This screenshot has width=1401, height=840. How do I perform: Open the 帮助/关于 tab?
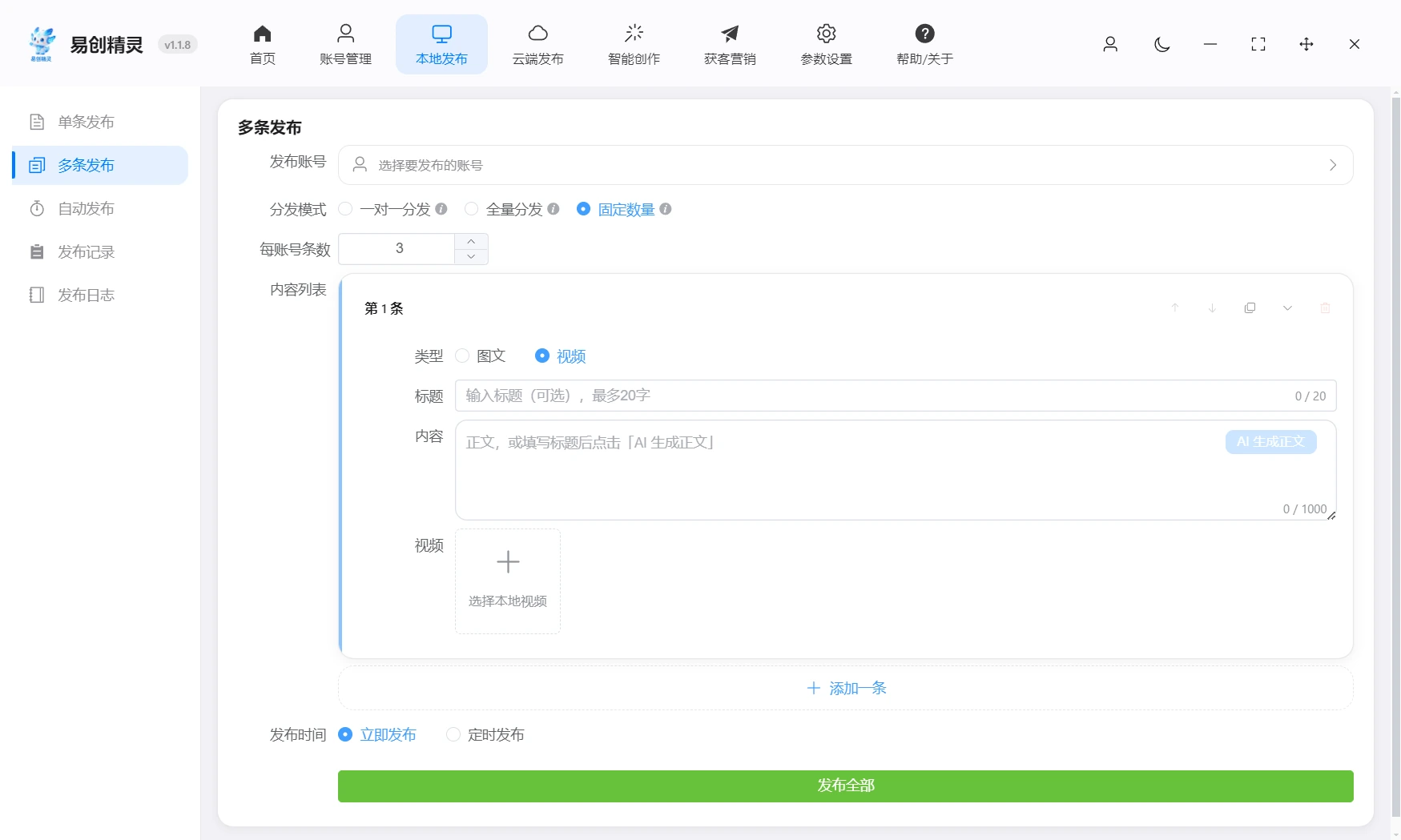coord(924,45)
